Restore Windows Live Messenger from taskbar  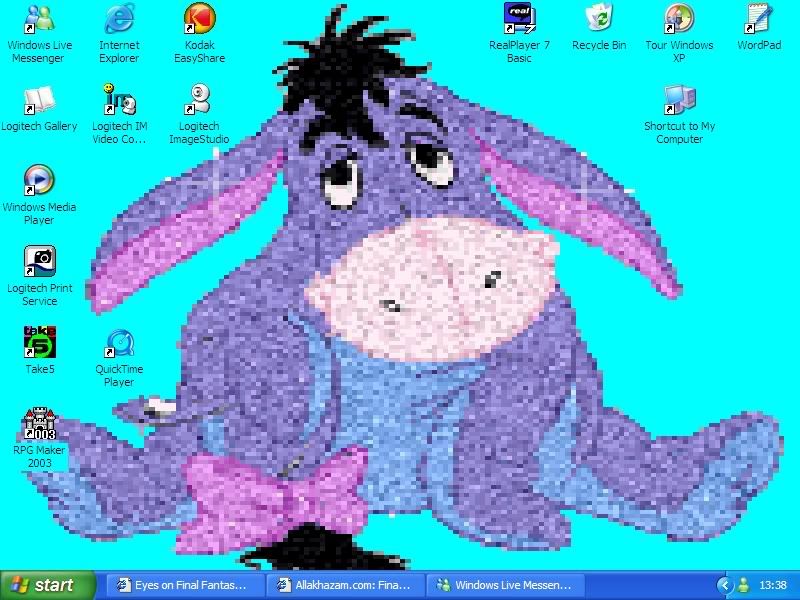506,585
